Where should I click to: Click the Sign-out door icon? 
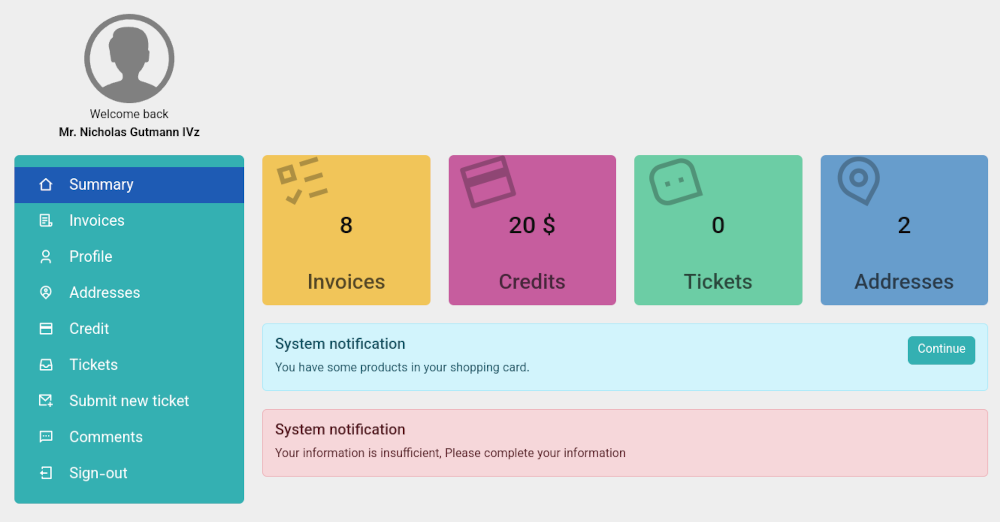point(46,473)
